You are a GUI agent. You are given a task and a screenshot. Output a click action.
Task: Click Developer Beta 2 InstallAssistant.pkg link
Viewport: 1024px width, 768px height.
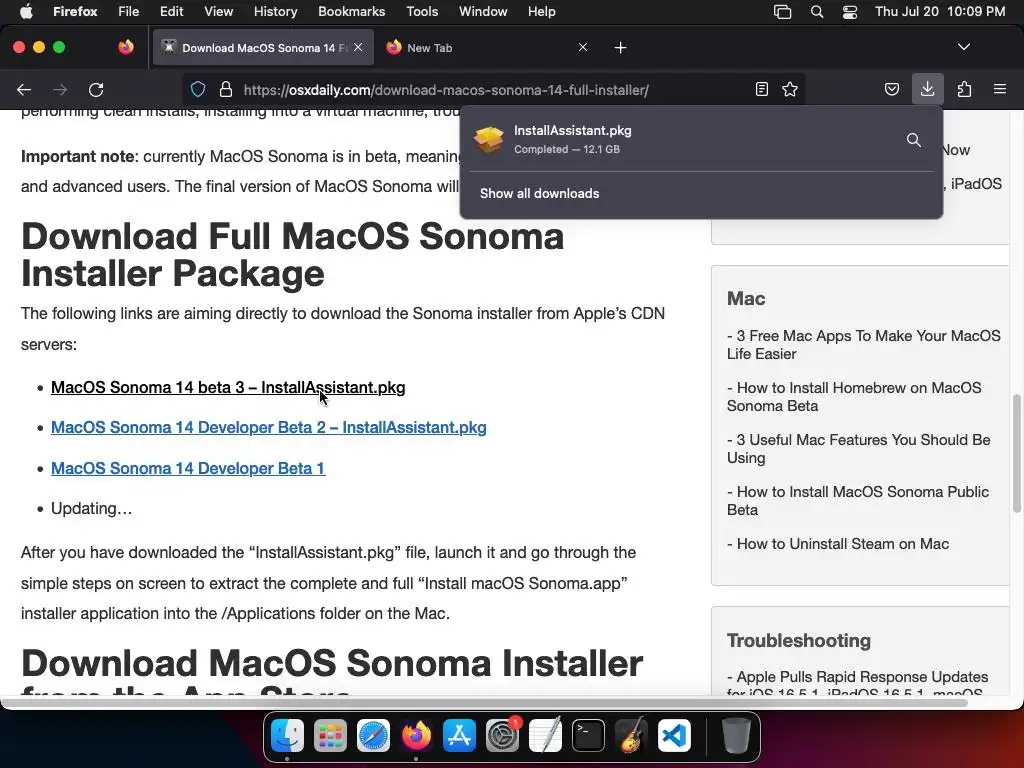pos(268,427)
